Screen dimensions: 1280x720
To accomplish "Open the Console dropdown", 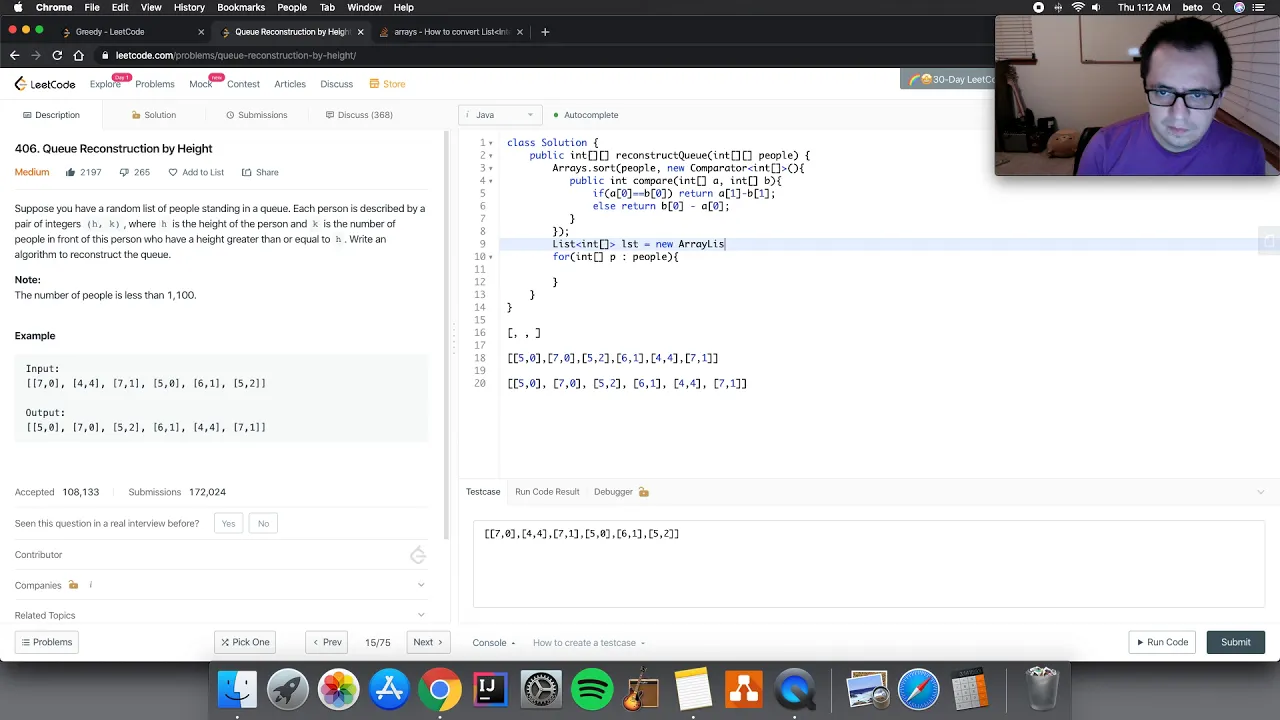I will [x=494, y=643].
